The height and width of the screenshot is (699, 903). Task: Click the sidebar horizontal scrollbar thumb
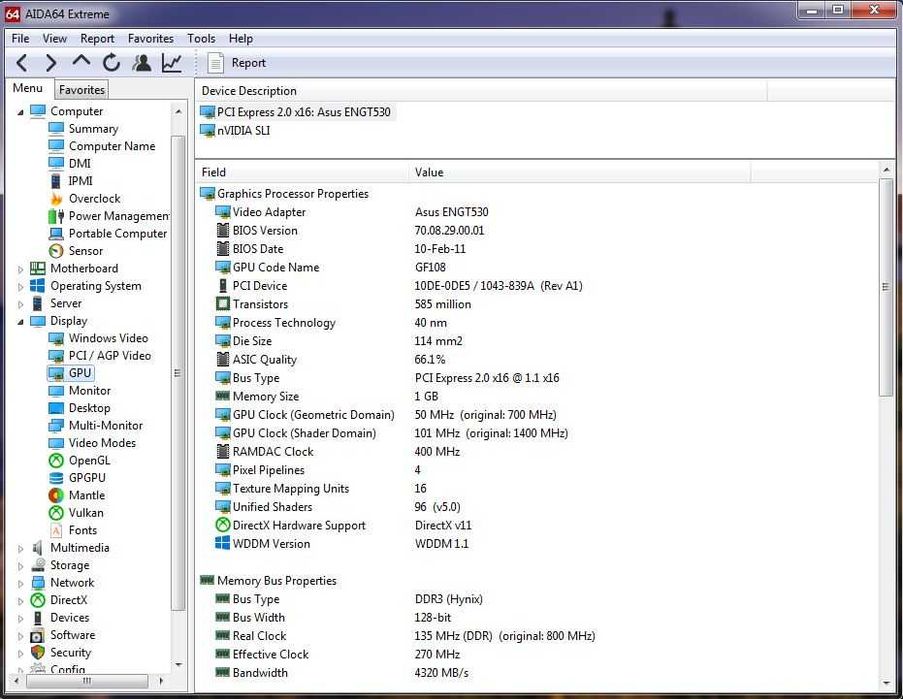click(x=86, y=681)
